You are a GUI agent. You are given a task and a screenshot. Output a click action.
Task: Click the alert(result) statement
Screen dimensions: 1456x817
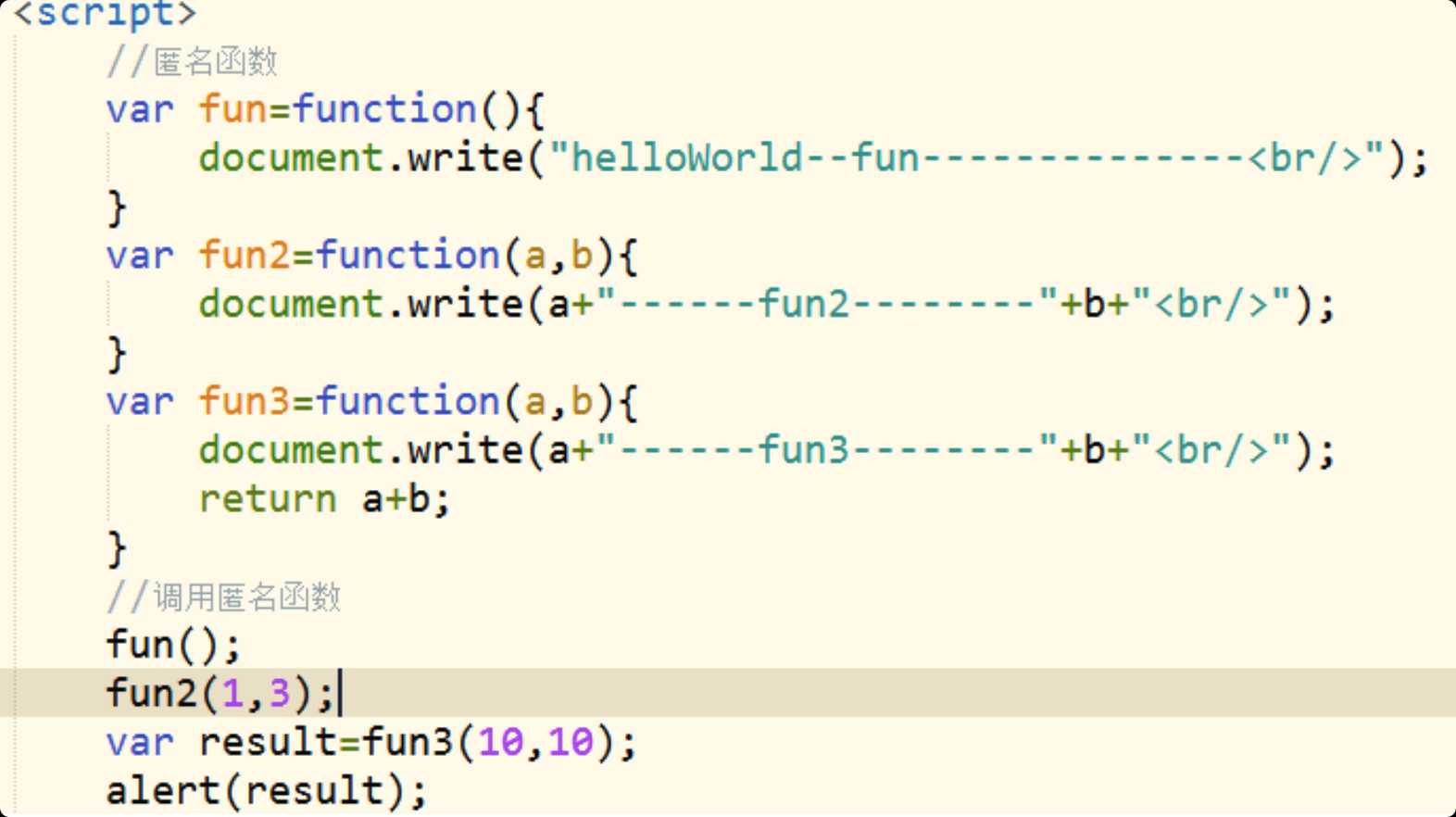point(267,791)
